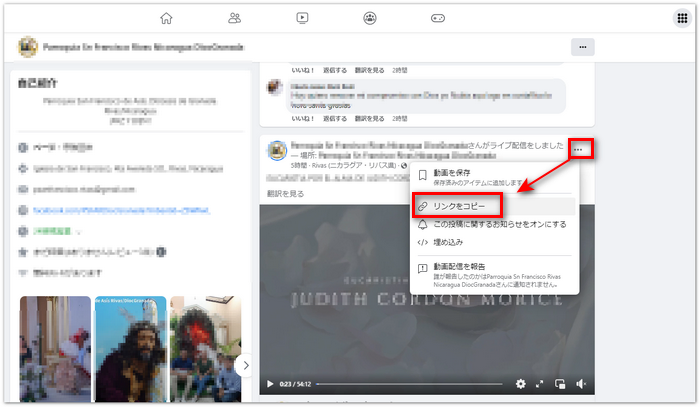
Task: Open the Groups icon in top navigation
Action: point(370,18)
